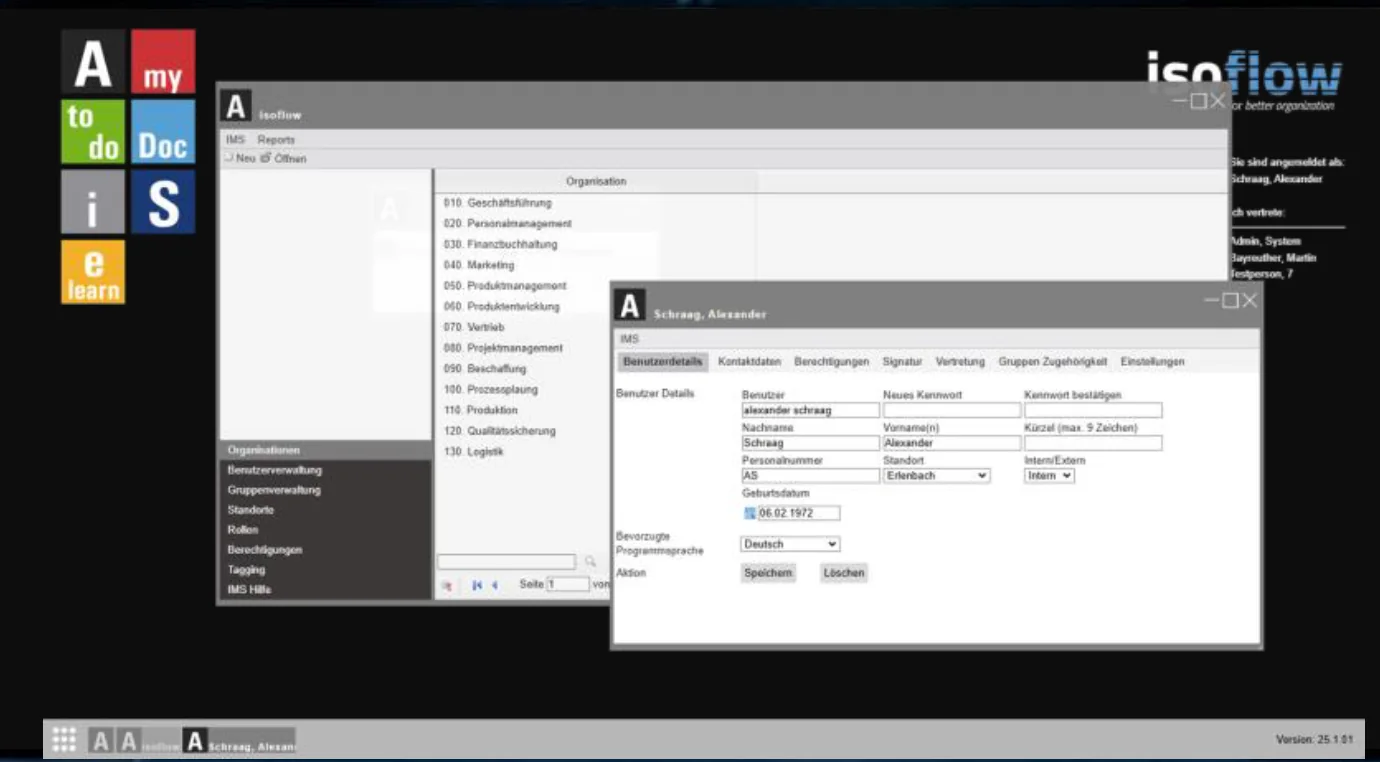1380x762 pixels.
Task: Open the Signatur tab
Action: coord(902,361)
